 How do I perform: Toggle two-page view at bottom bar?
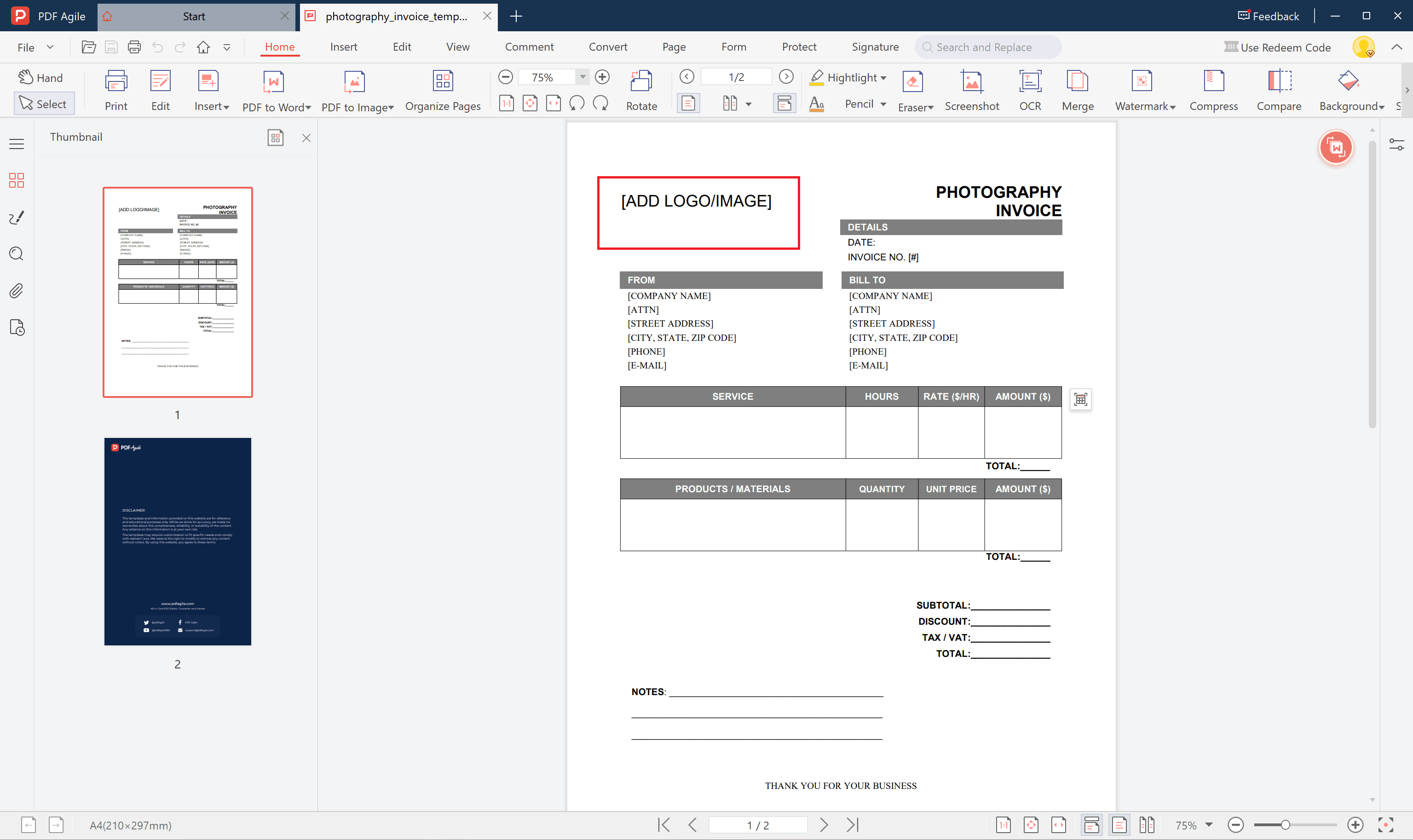[x=1148, y=825]
